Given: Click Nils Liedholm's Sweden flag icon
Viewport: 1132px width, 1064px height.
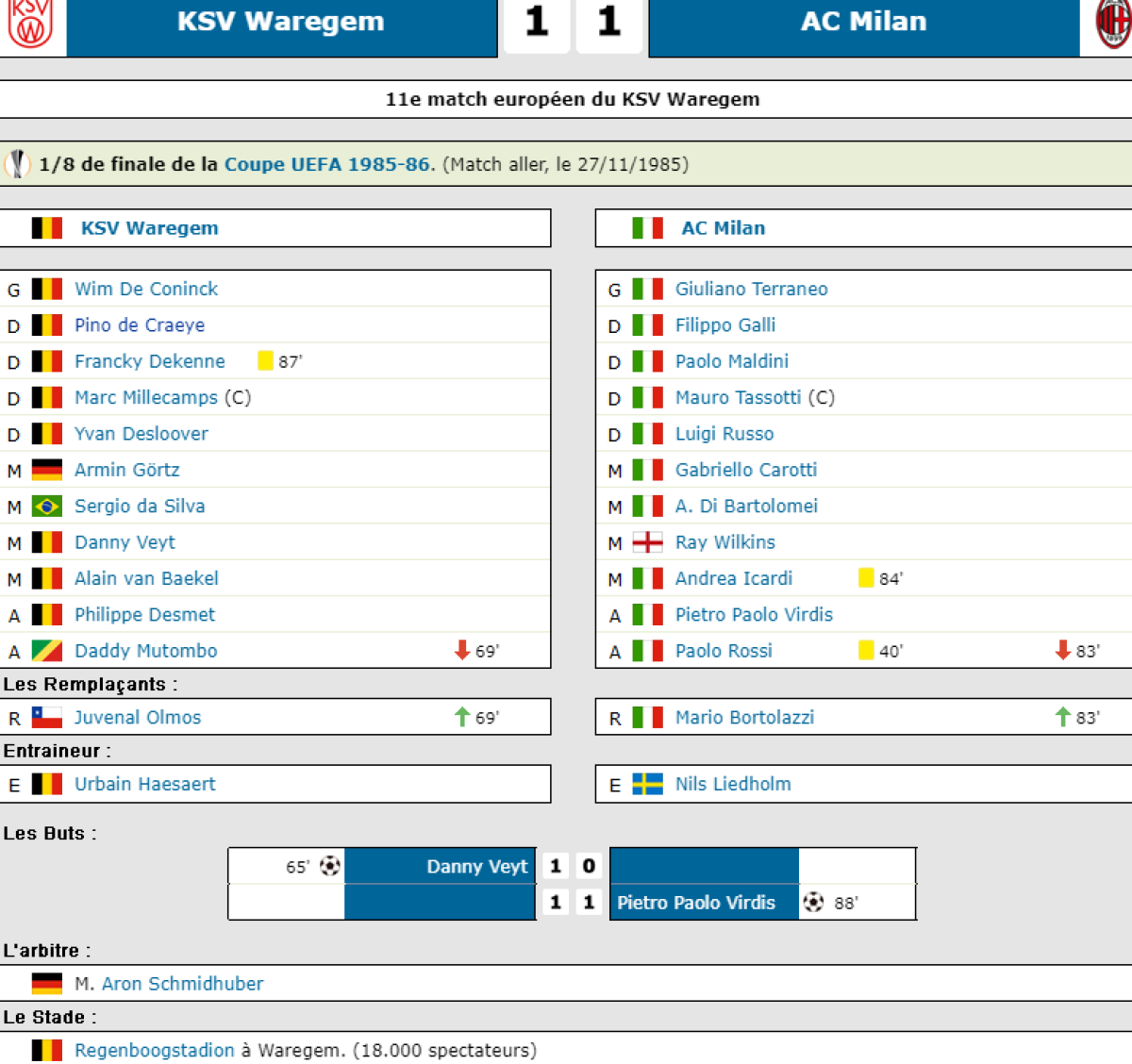Looking at the screenshot, I should point(647,784).
